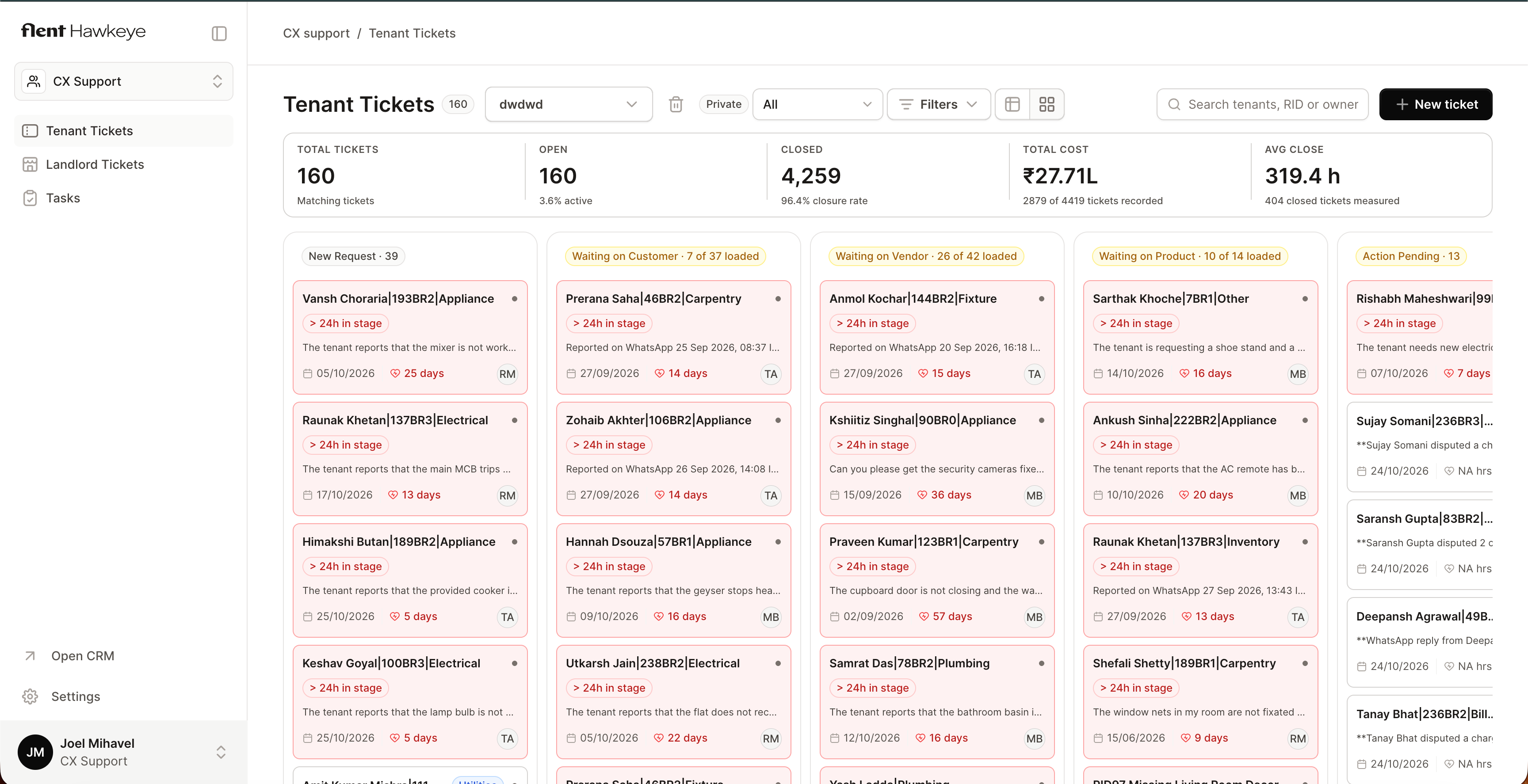Switch to board grid view icon
The width and height of the screenshot is (1528, 784).
pyautogui.click(x=1047, y=104)
